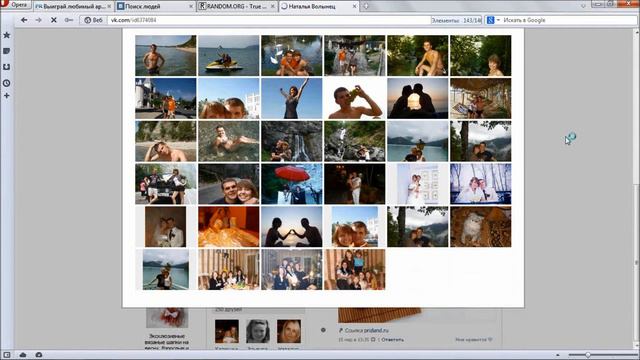Close the Поиск людей tab
This screenshot has width=640, height=360.
click(191, 7)
